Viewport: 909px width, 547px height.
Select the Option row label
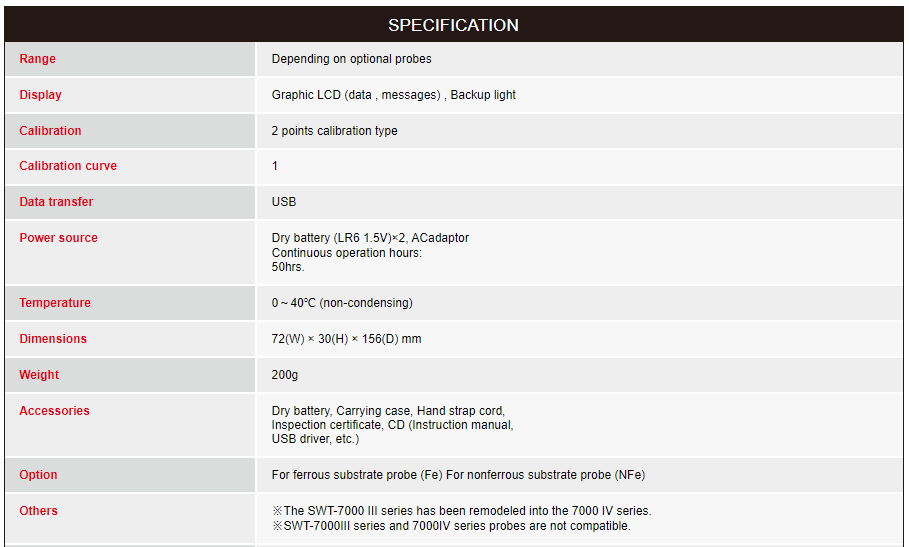pyautogui.click(x=39, y=475)
